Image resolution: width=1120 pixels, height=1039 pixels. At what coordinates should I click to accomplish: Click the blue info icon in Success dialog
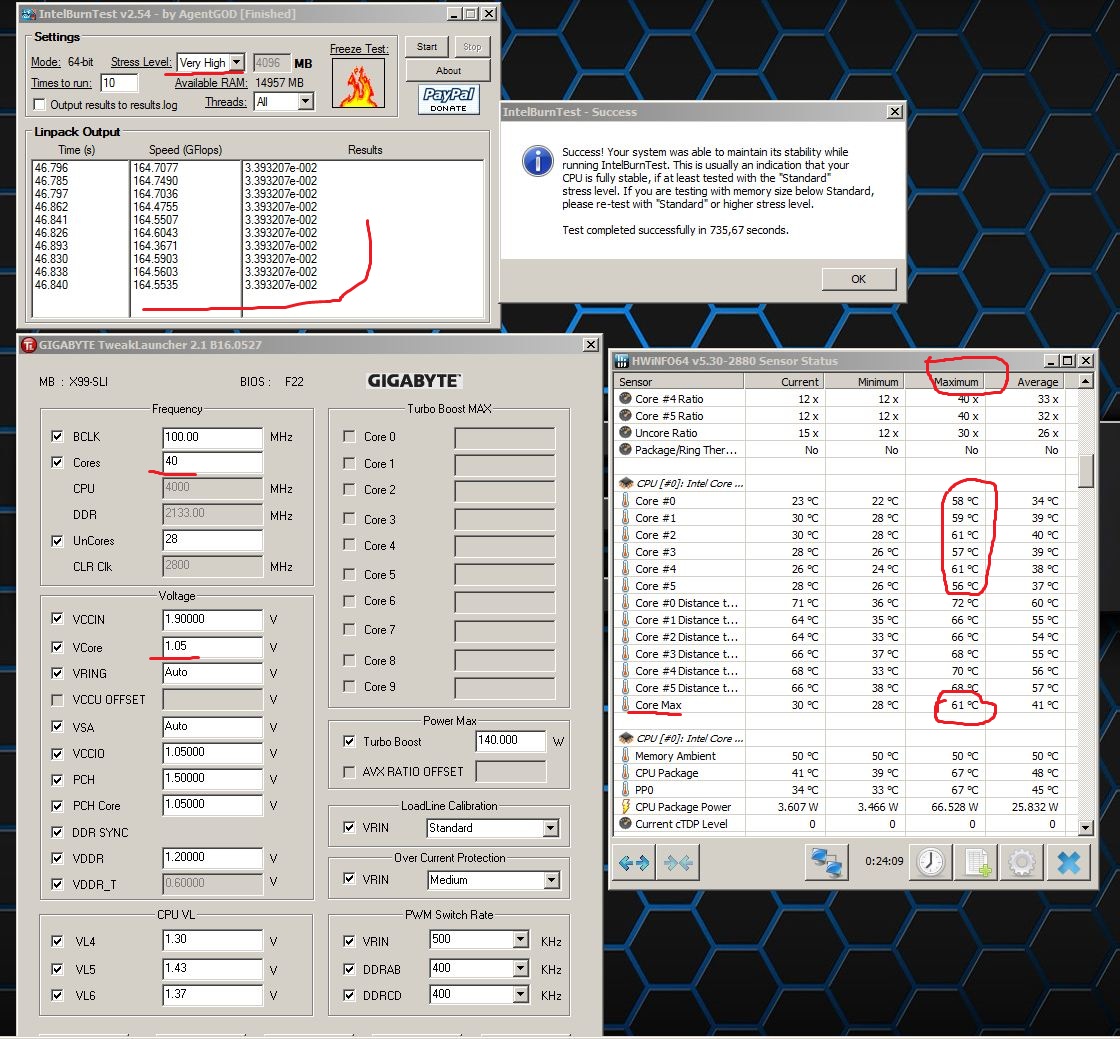tap(537, 161)
